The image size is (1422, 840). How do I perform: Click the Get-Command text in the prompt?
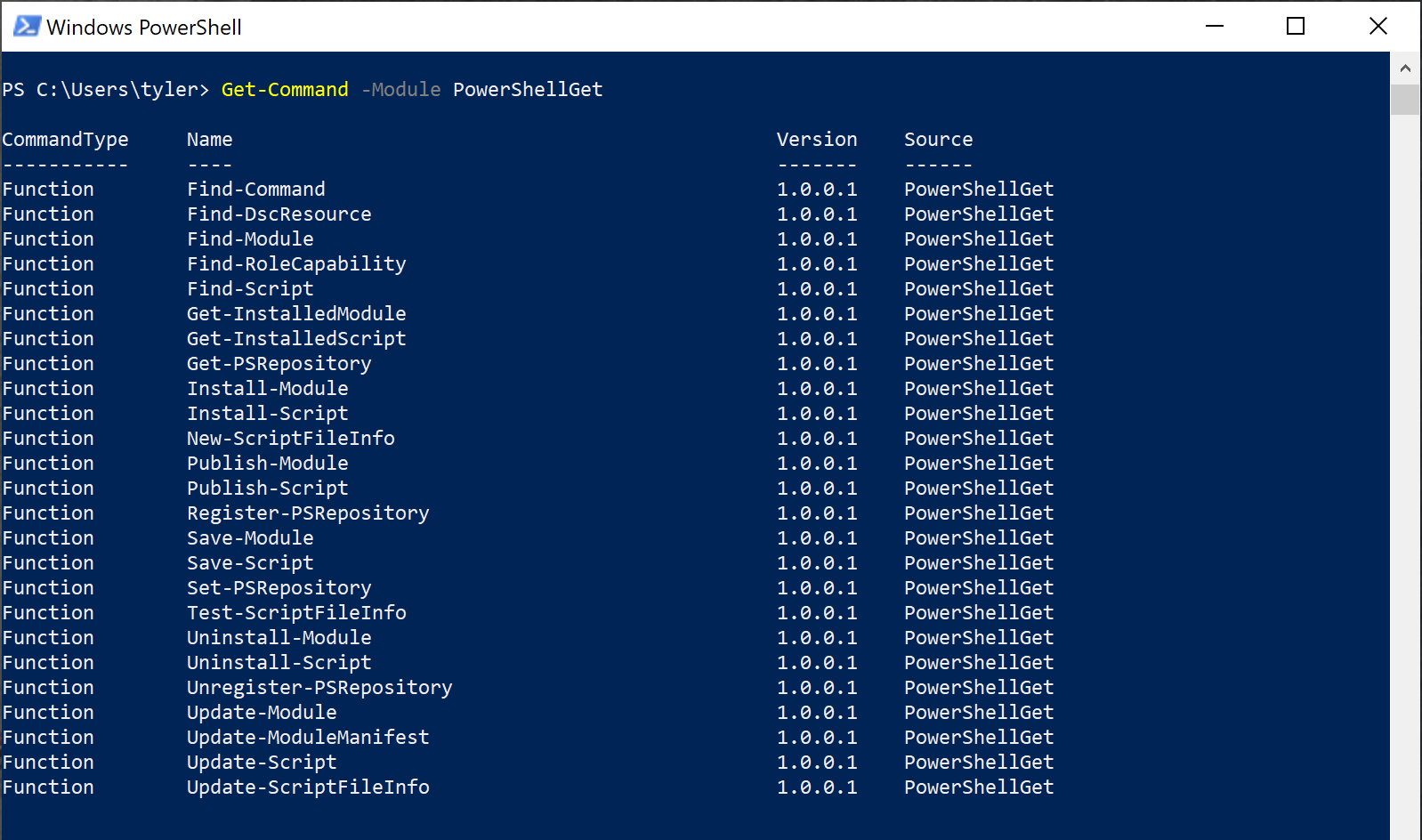pos(285,90)
